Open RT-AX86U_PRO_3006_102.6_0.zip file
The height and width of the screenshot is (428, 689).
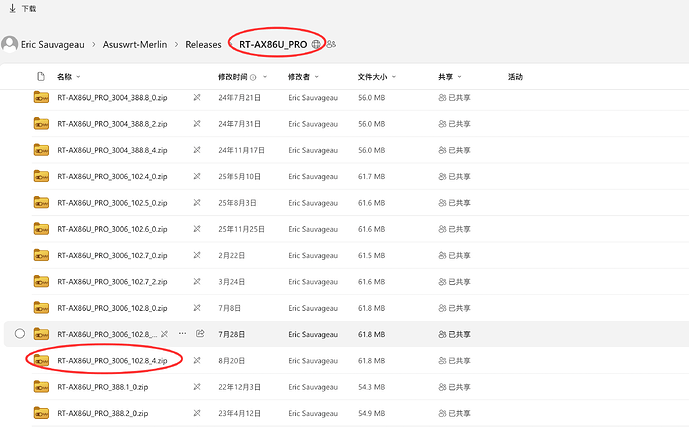click(112, 229)
